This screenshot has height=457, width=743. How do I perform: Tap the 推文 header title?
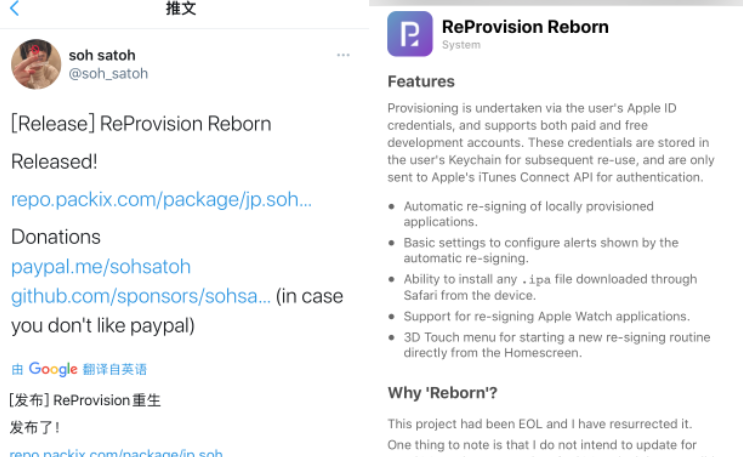click(181, 9)
